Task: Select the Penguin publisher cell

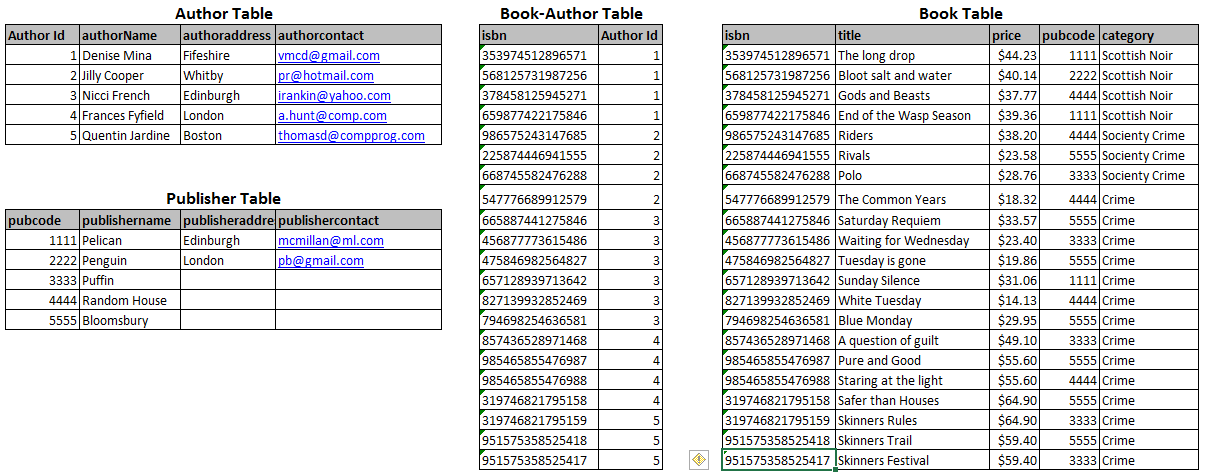Action: point(129,261)
